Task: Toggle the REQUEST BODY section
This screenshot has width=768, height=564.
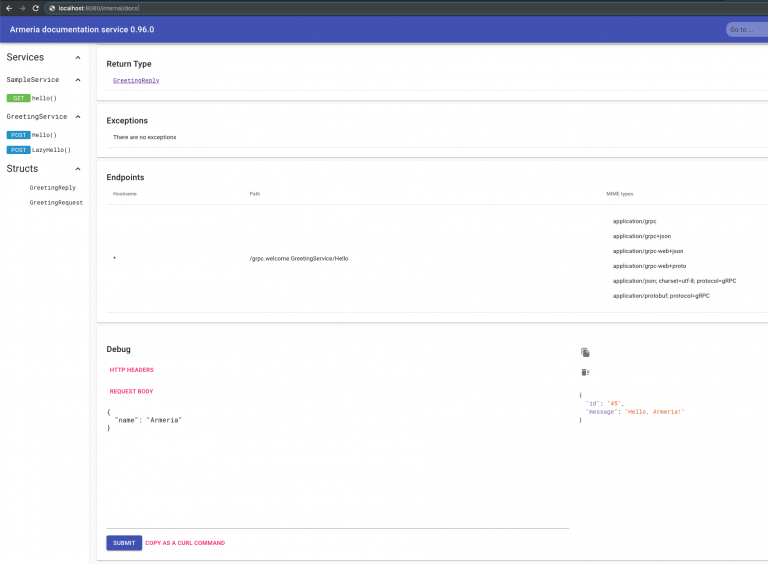Action: tap(131, 391)
